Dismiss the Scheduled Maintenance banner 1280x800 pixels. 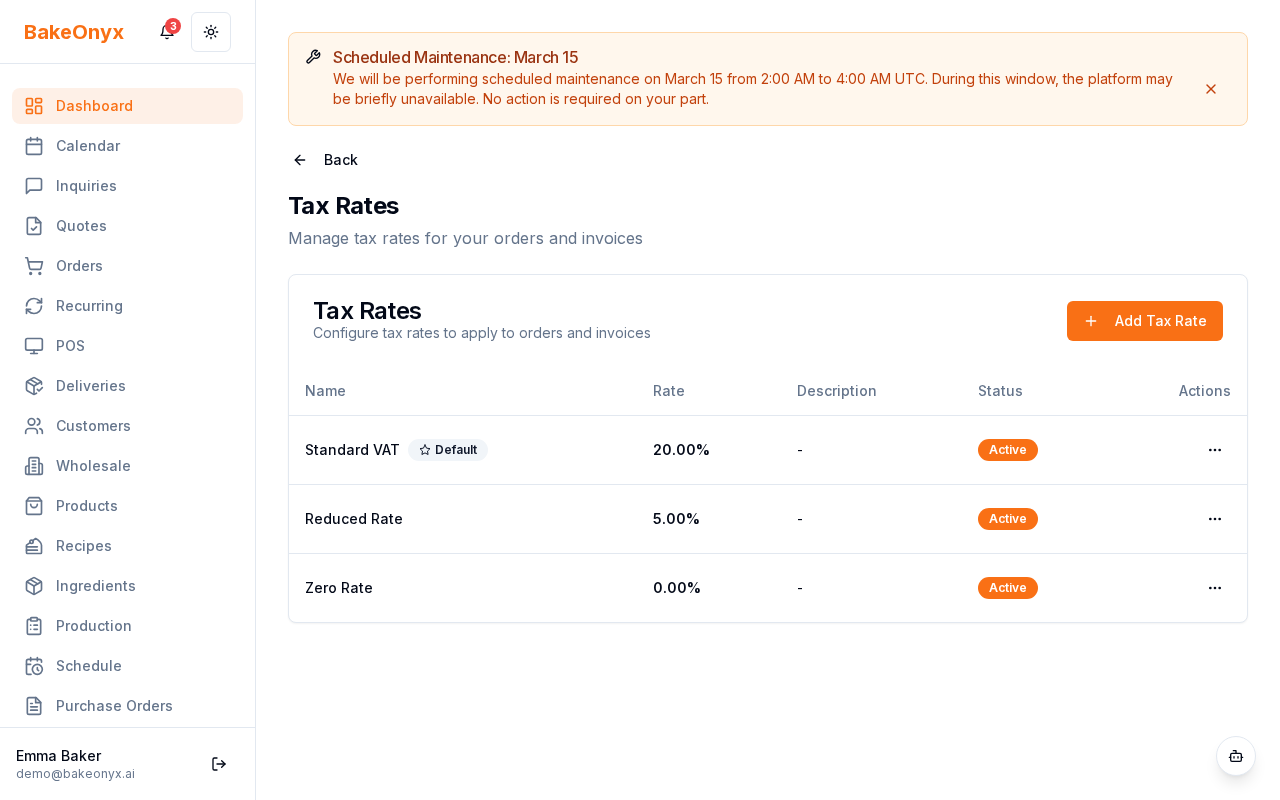click(x=1211, y=89)
